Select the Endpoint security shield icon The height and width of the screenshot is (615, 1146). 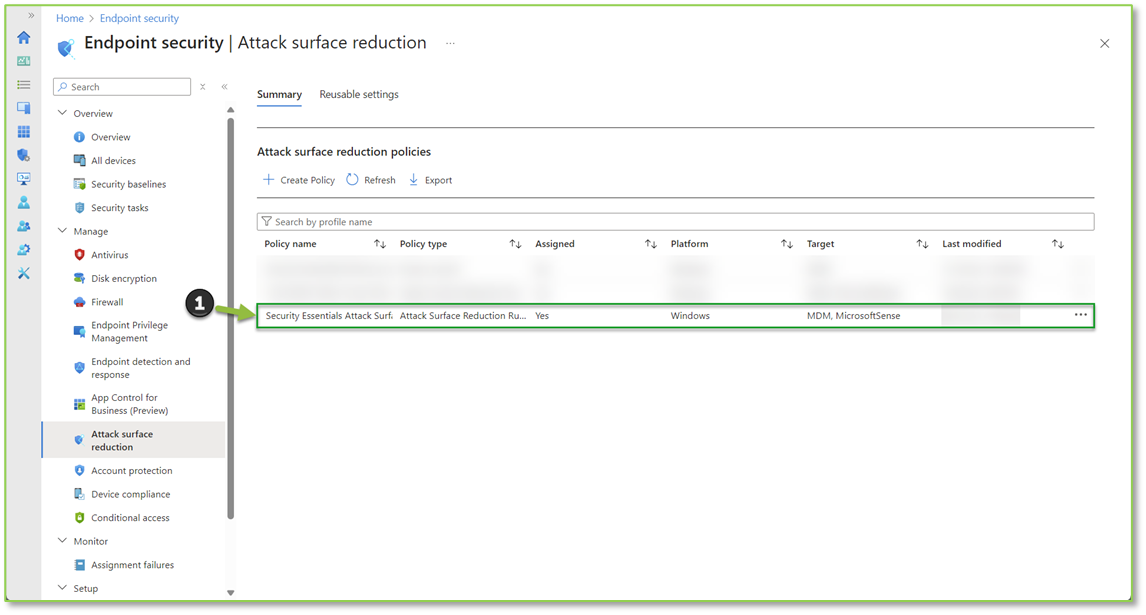click(23, 155)
